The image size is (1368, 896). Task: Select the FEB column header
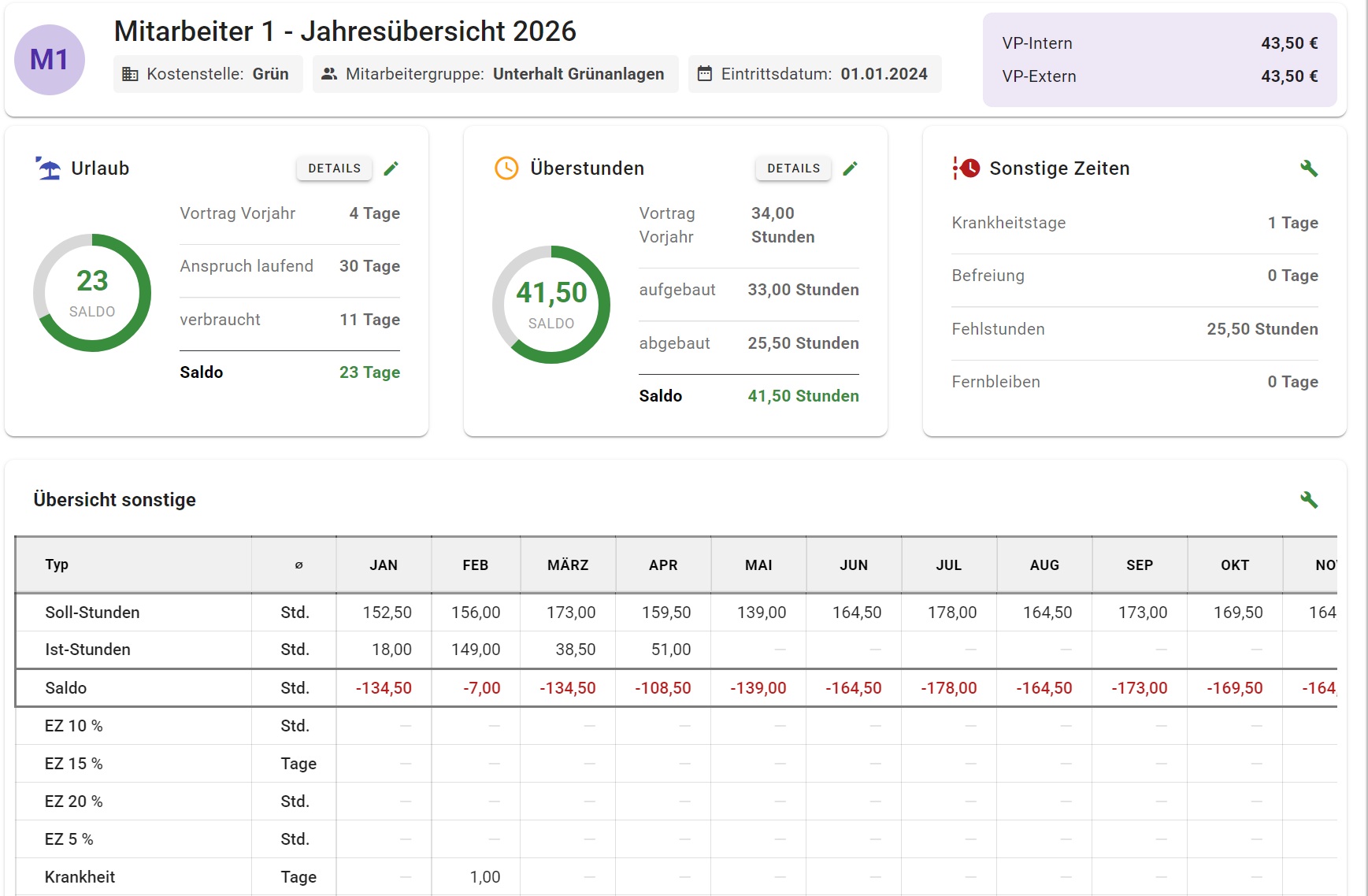pyautogui.click(x=476, y=565)
